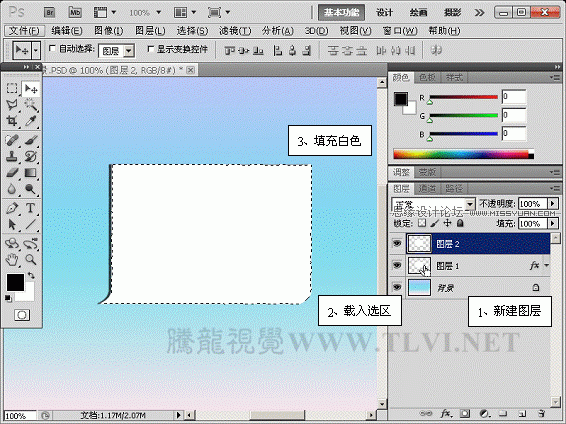This screenshot has height=424, width=566.
Task: Select the 3D Rotate tool
Action: coord(12,244)
